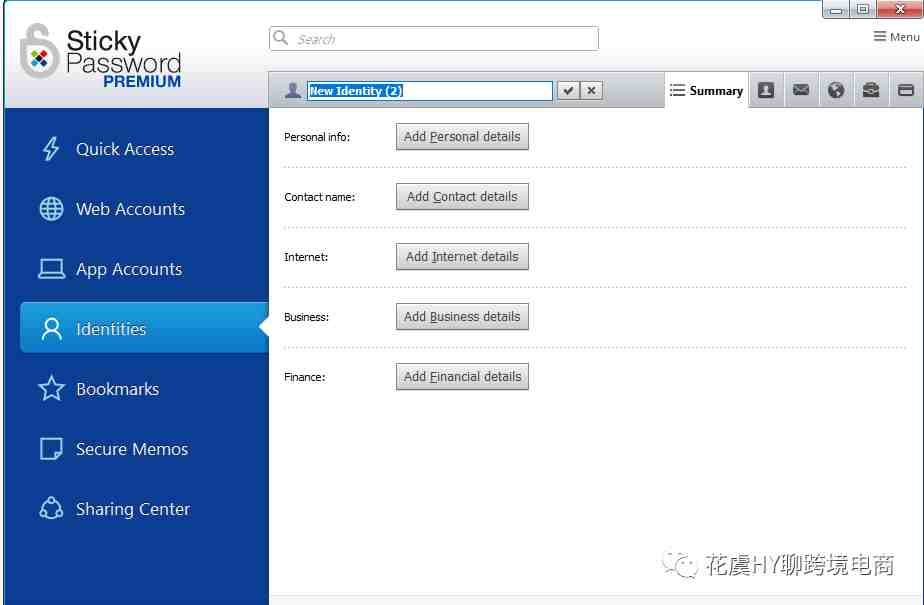The width and height of the screenshot is (924, 605).
Task: Click the Identities person icon
Action: [x=52, y=329]
